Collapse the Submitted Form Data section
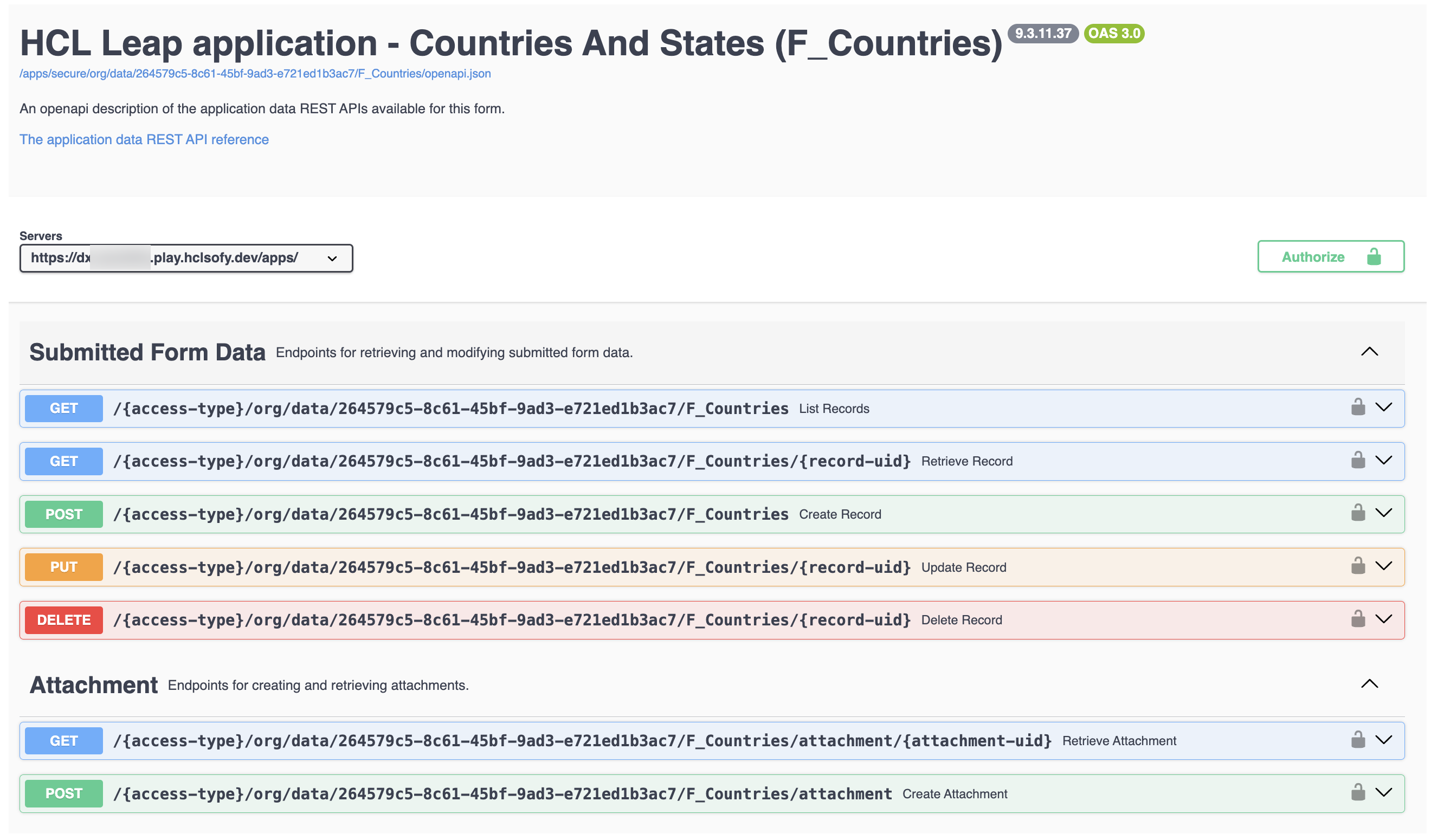 pos(1369,352)
